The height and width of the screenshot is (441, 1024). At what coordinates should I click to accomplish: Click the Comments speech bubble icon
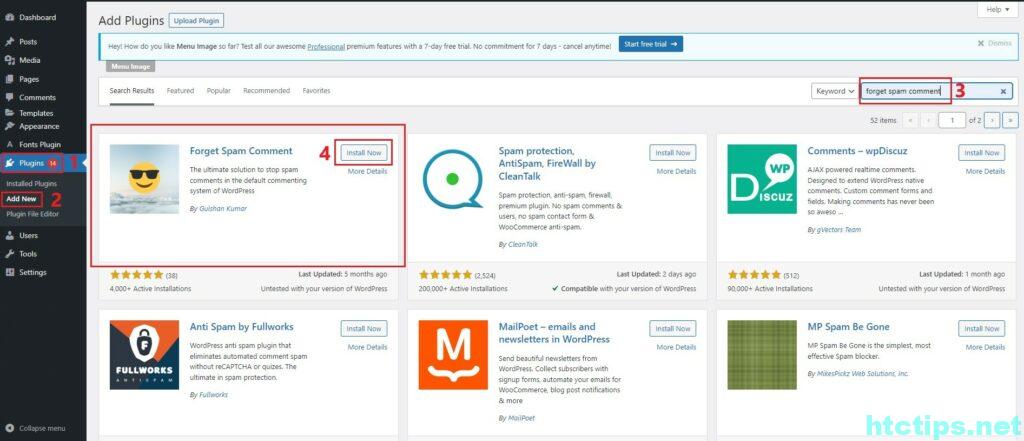(x=10, y=97)
